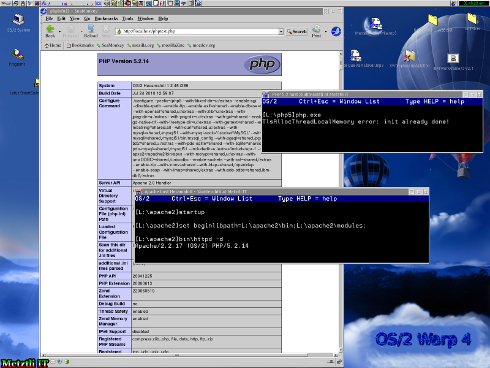Viewport: 490px width, 368px height.
Task: Click the online/offline icon in status bar
Action: pos(331,362)
